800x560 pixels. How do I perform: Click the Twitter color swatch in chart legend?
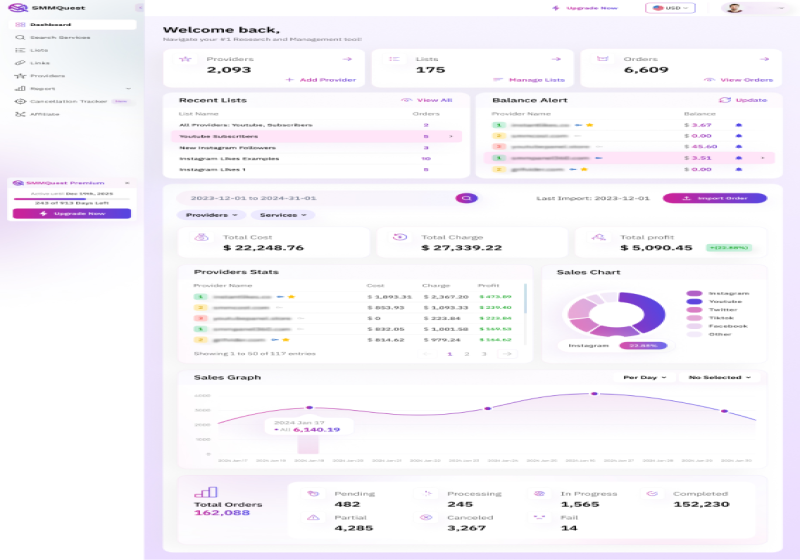tap(694, 310)
